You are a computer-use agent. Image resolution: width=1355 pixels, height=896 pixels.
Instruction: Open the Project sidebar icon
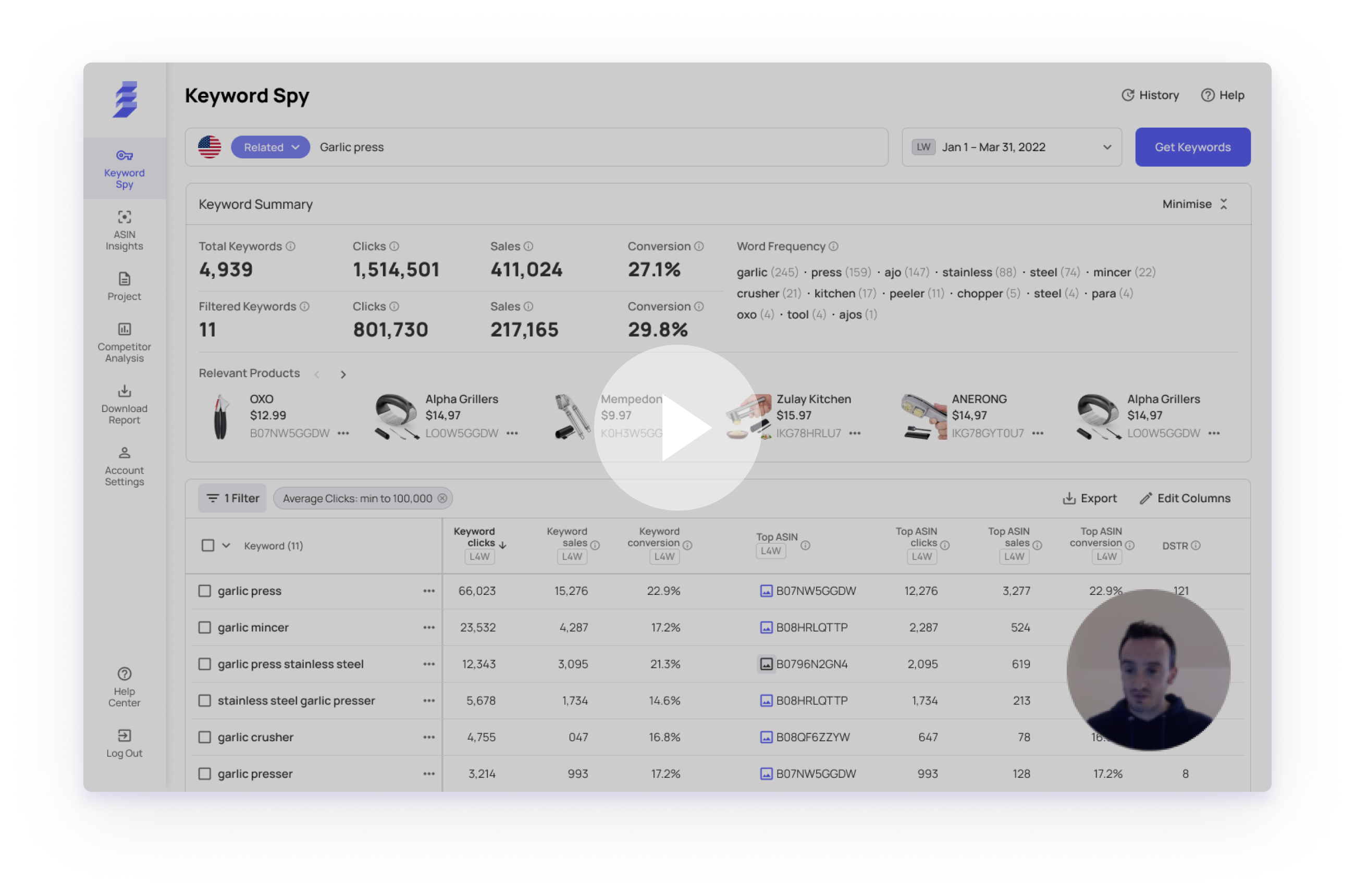(124, 287)
